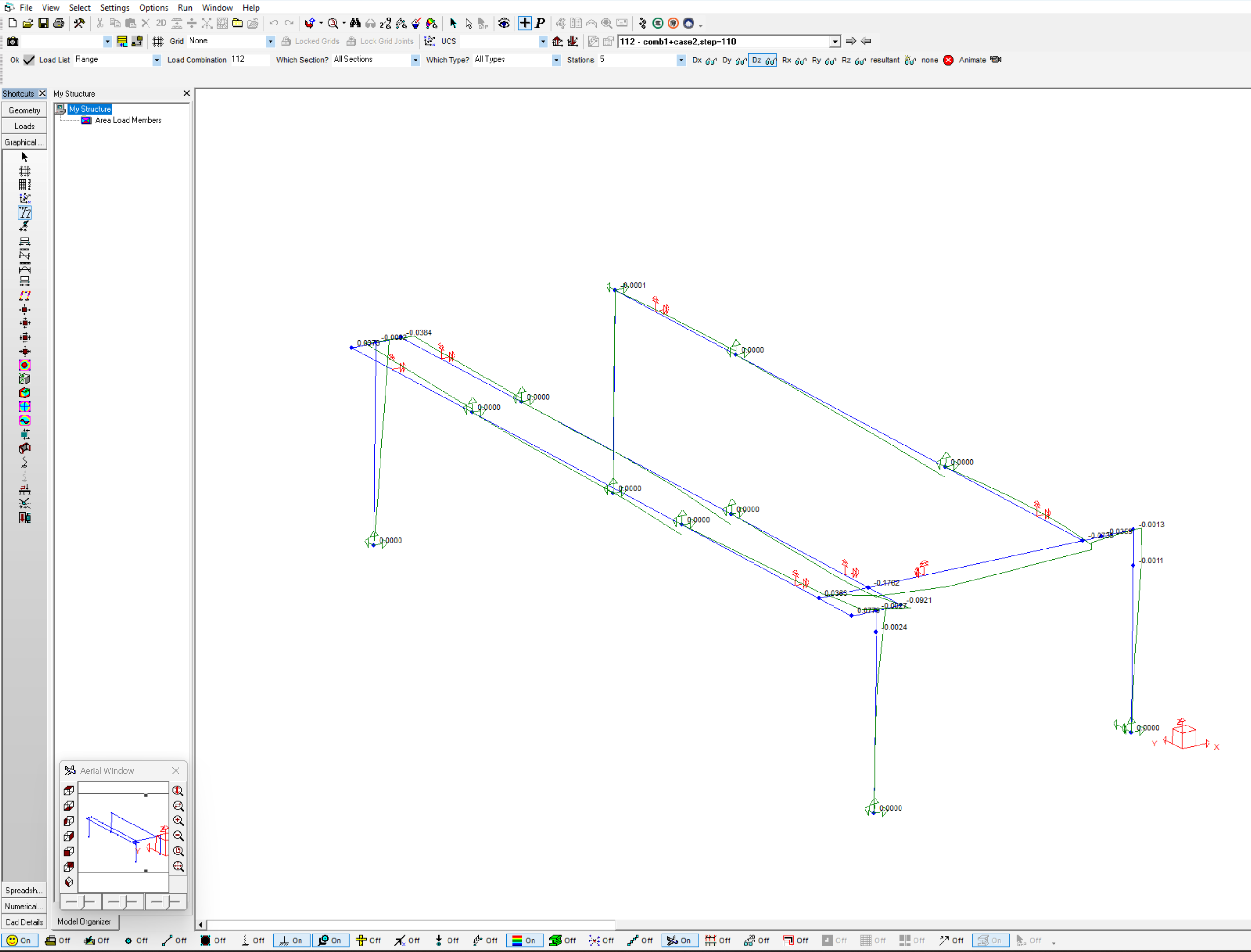Select the Area Load Members tree item
Viewport: 1251px width, 952px height.
pyautogui.click(x=128, y=120)
